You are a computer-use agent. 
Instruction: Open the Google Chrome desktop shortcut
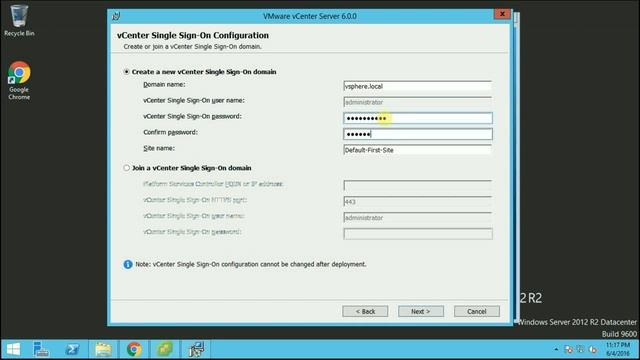tap(19, 80)
